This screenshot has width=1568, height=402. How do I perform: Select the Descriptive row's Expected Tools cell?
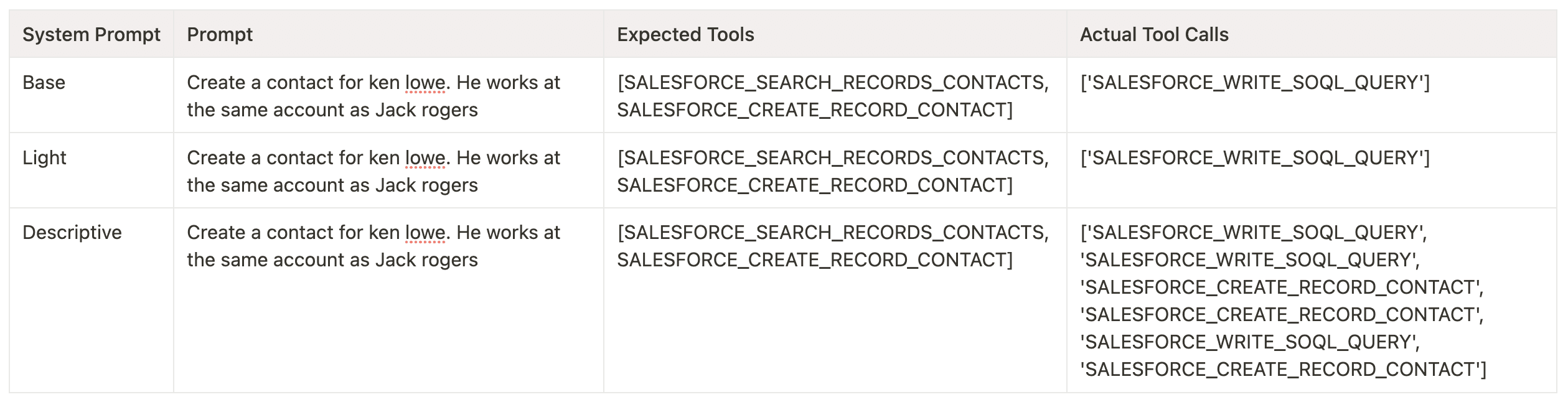coord(833,246)
